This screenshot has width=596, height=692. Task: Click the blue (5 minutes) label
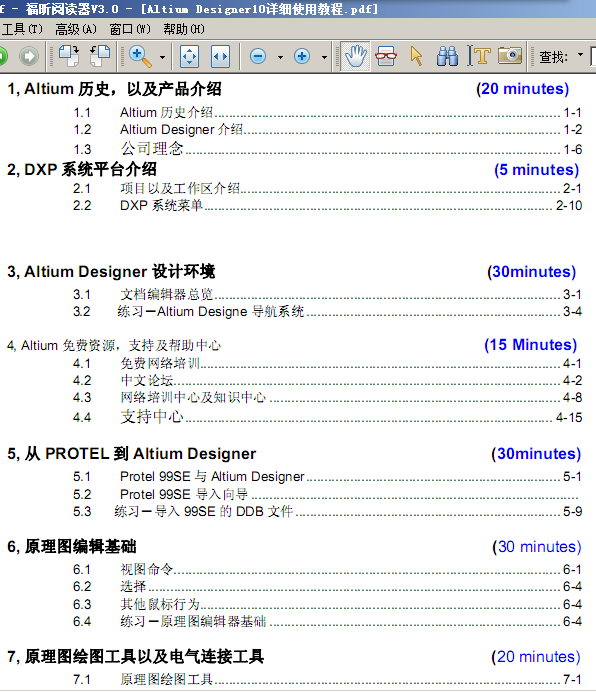tap(536, 170)
